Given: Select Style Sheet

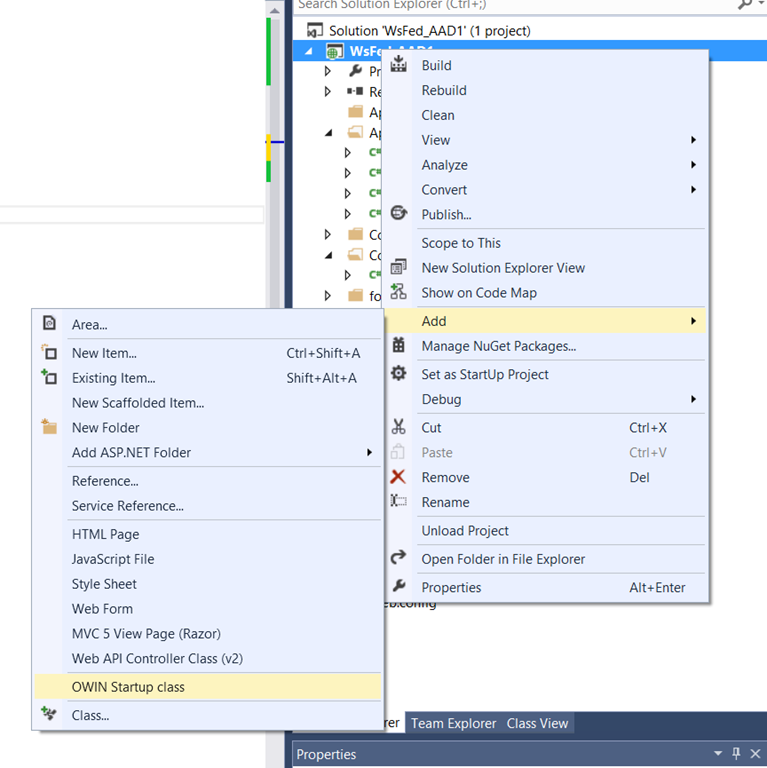Looking at the screenshot, I should [x=208, y=584].
